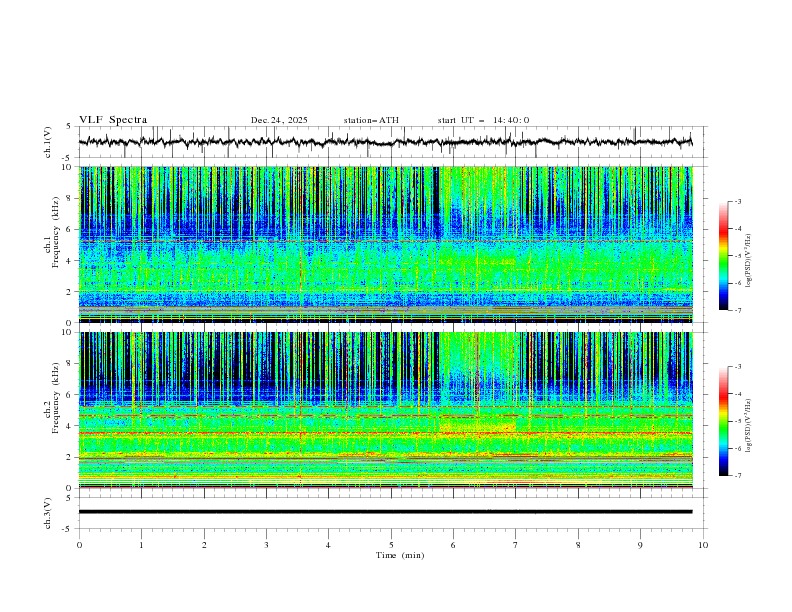
Task: Click the "6" tick on the time axis
Action: (453, 545)
